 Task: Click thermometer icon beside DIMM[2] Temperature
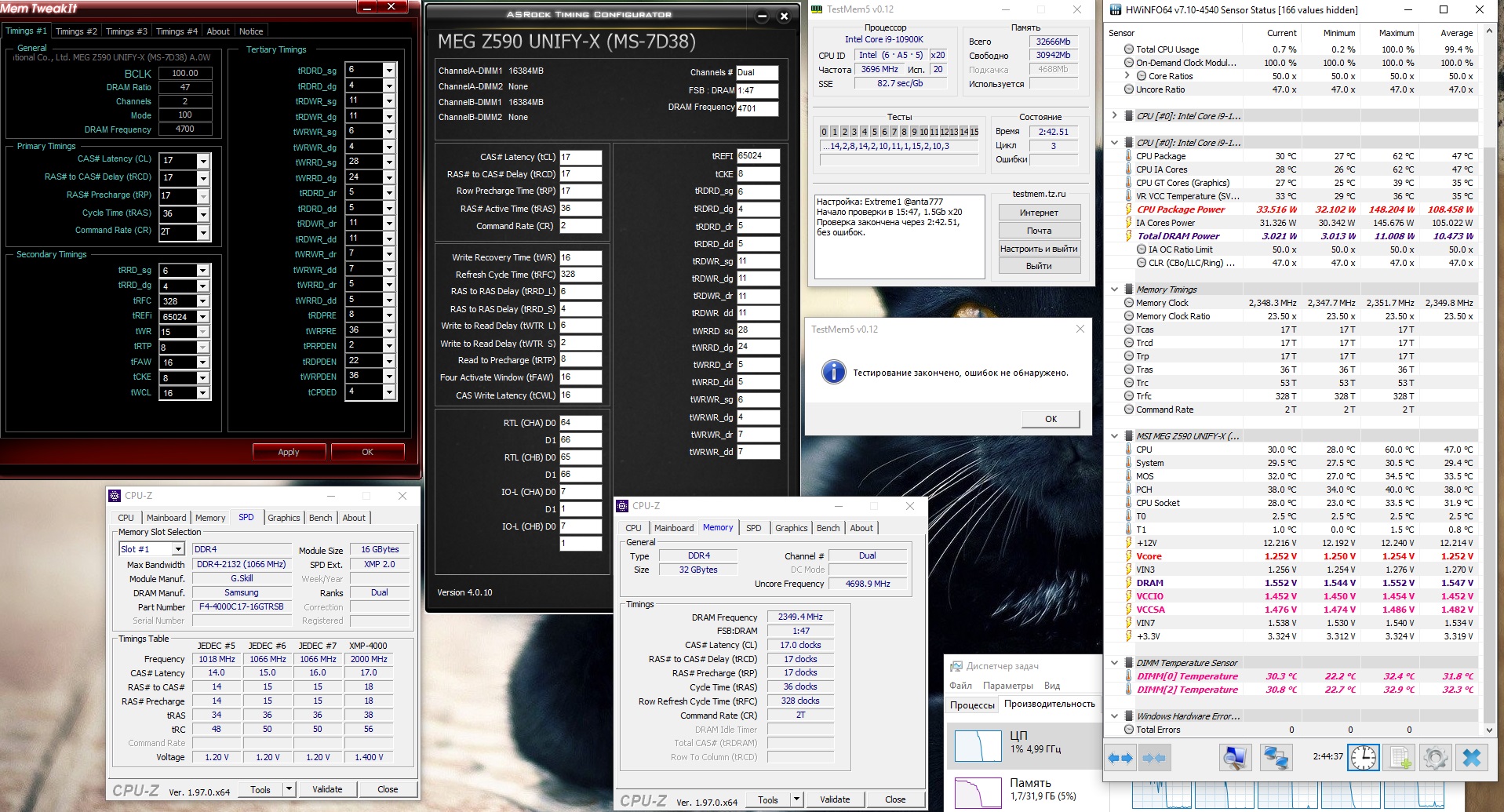pos(1128,690)
